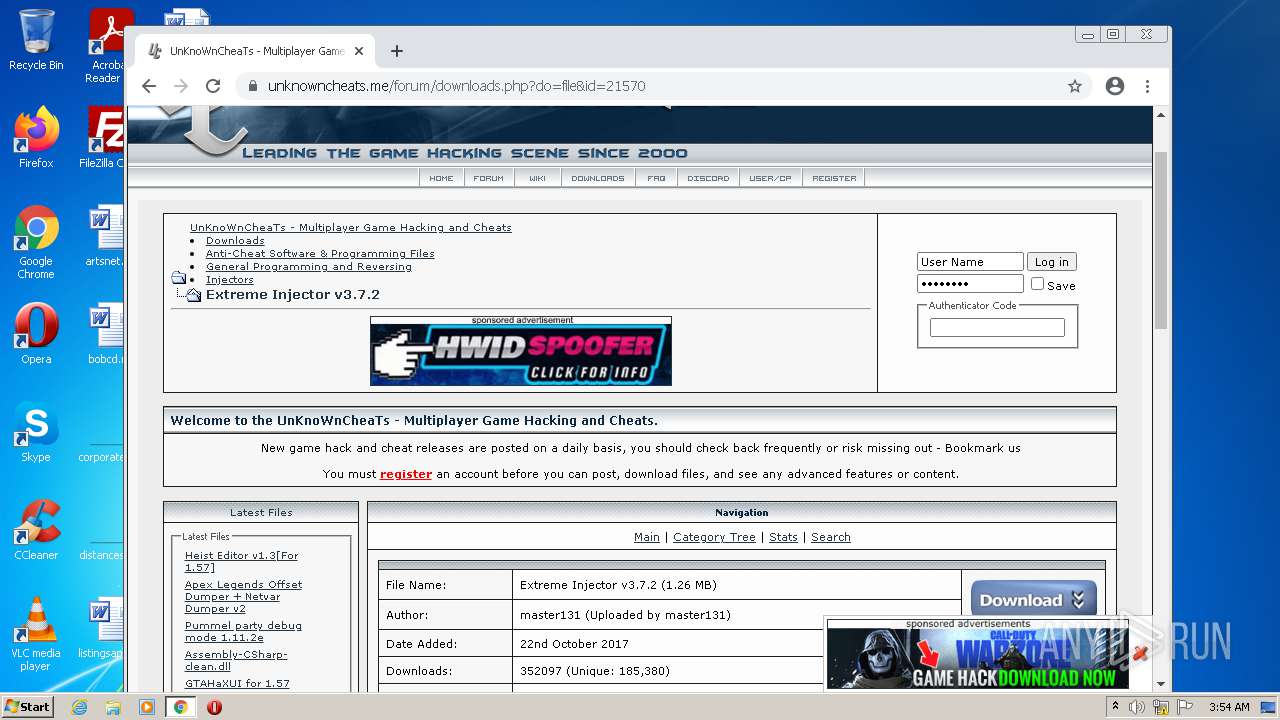Open Injectors breadcrumb link
The image size is (1280, 720).
point(230,279)
